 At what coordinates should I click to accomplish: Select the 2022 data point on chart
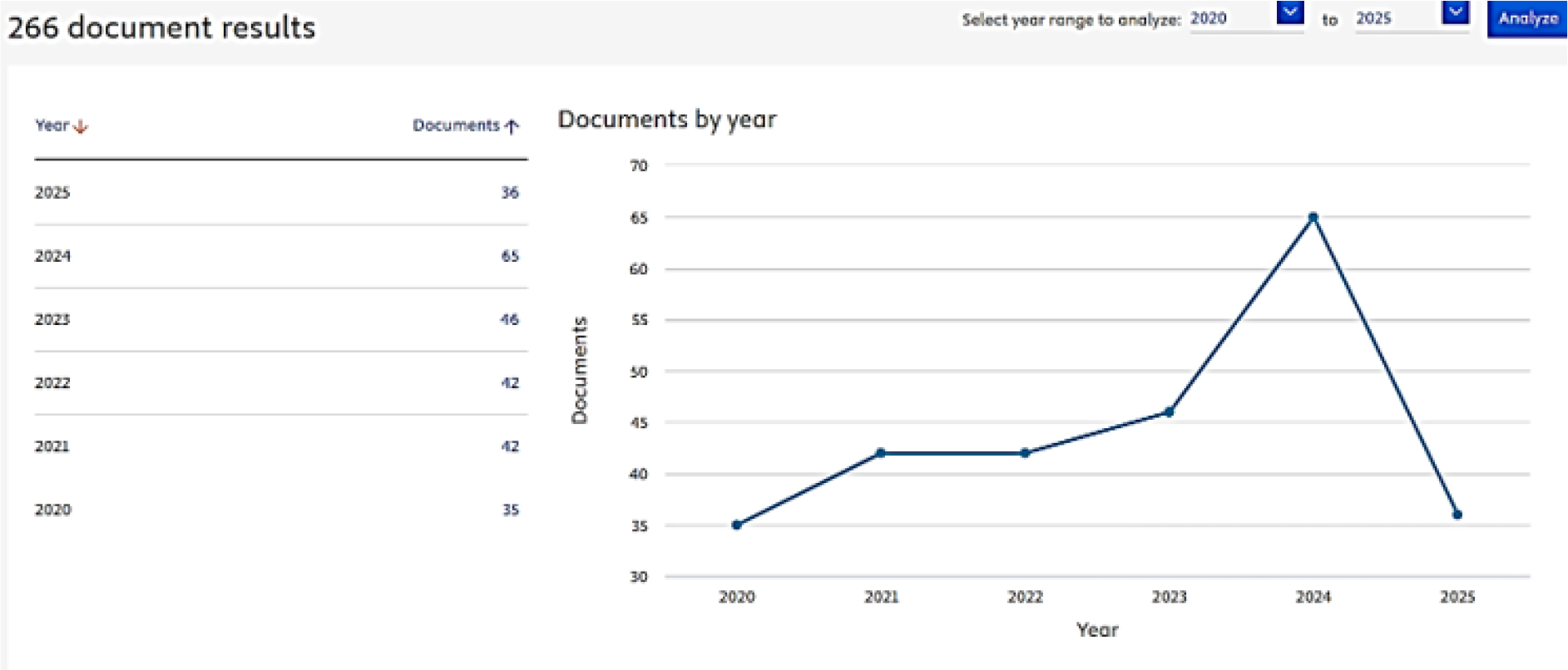[x=1025, y=453]
